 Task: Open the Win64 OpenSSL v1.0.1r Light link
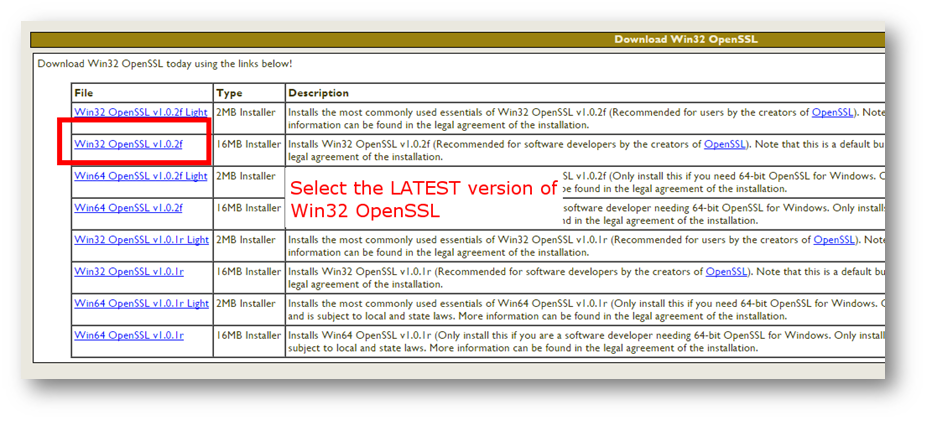(x=141, y=304)
